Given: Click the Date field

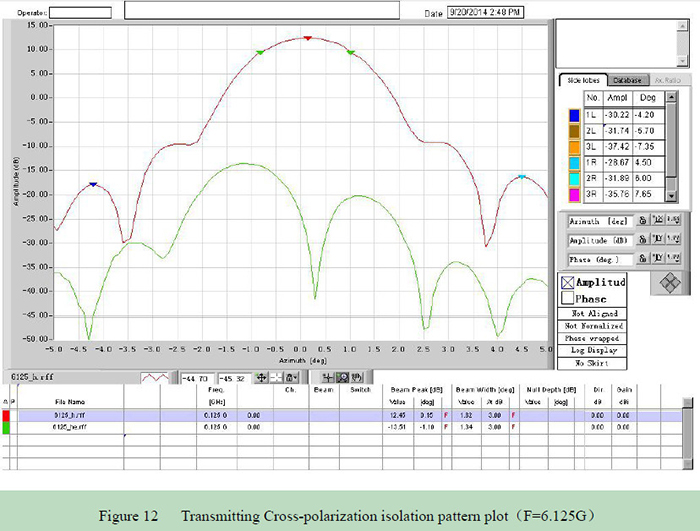Looking at the screenshot, I should click(485, 13).
